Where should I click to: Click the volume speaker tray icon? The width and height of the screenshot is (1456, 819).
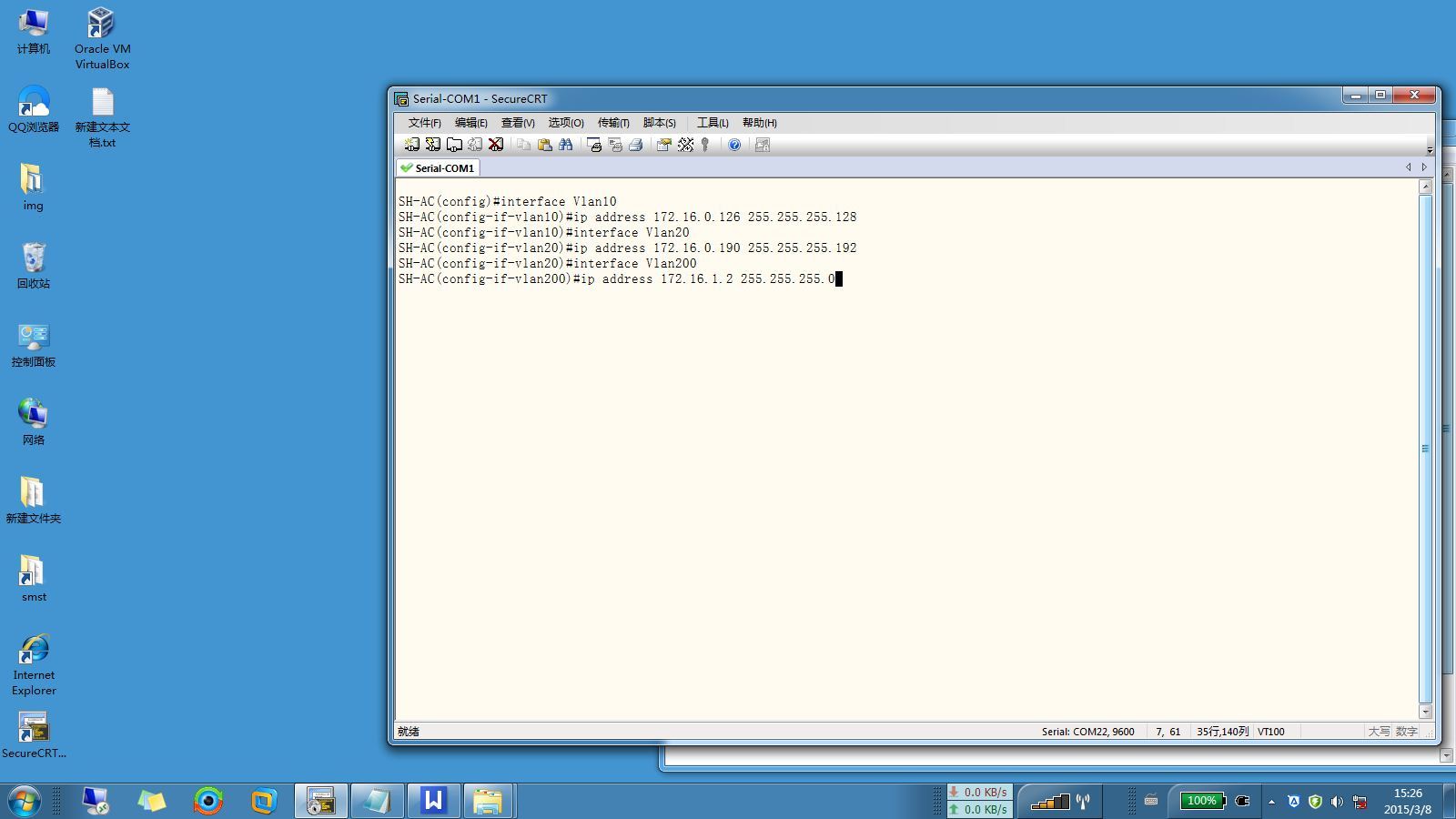[x=1337, y=802]
